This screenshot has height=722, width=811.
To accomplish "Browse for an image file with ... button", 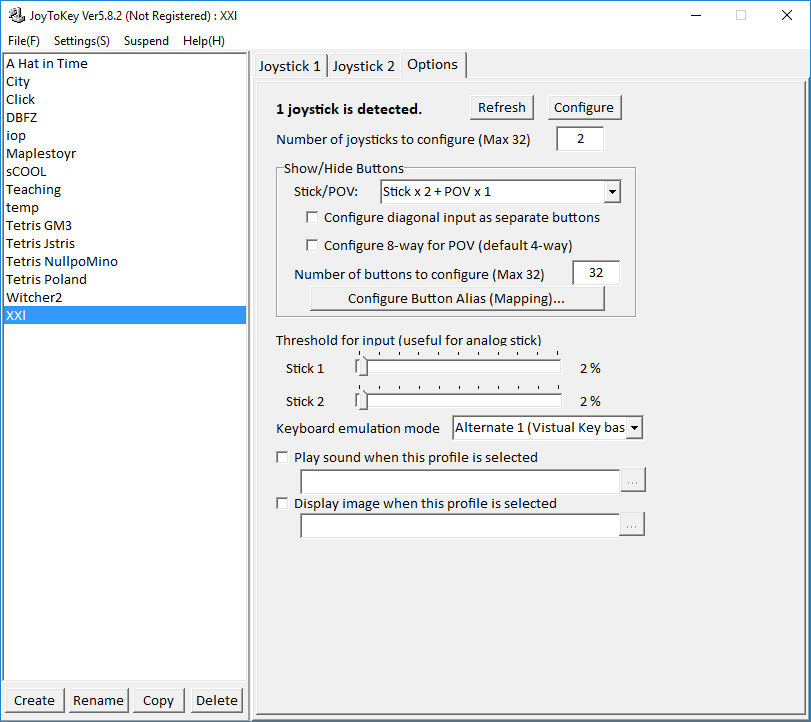I will (632, 525).
